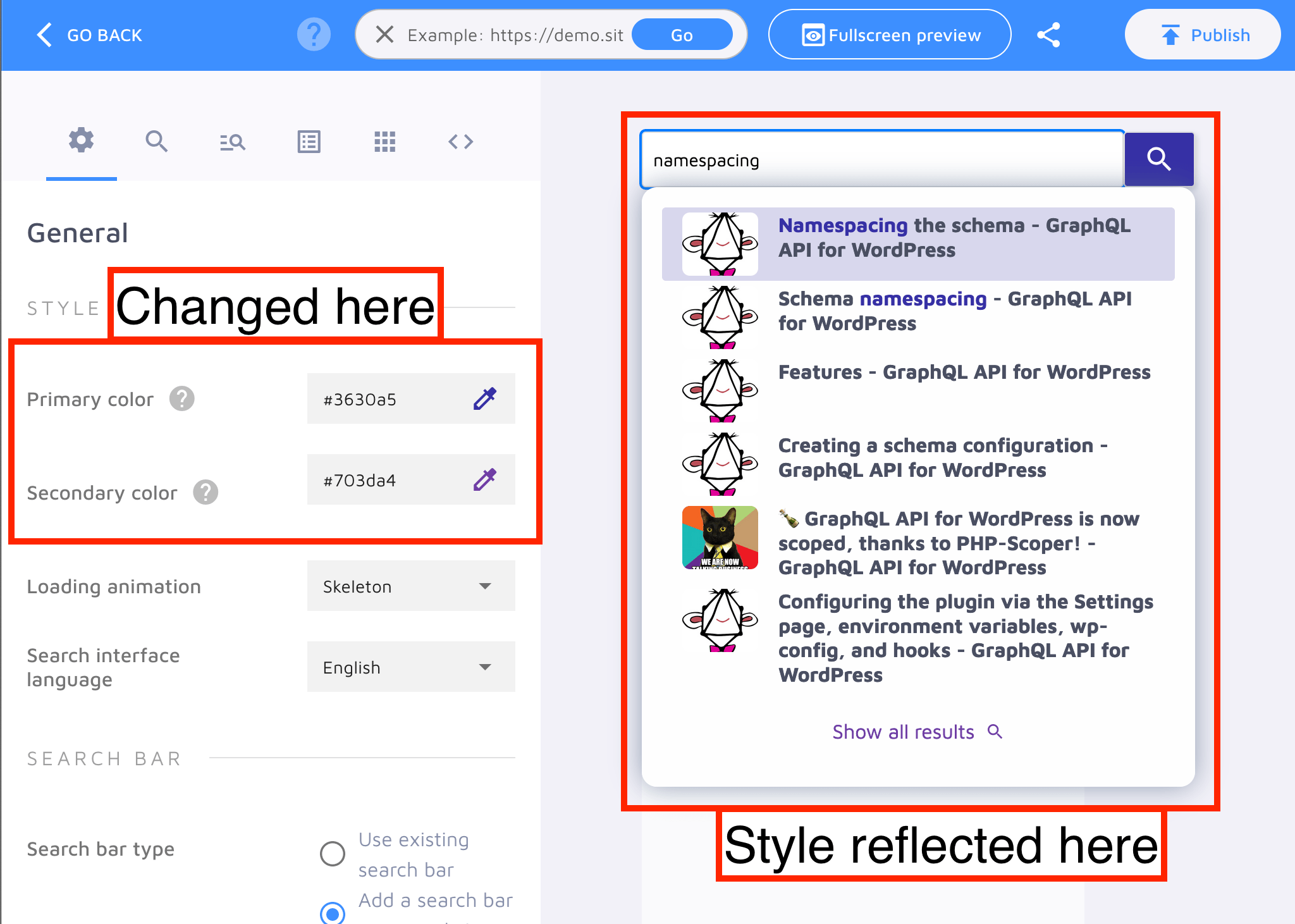Open the General settings gear tab
The height and width of the screenshot is (924, 1295).
tap(81, 140)
